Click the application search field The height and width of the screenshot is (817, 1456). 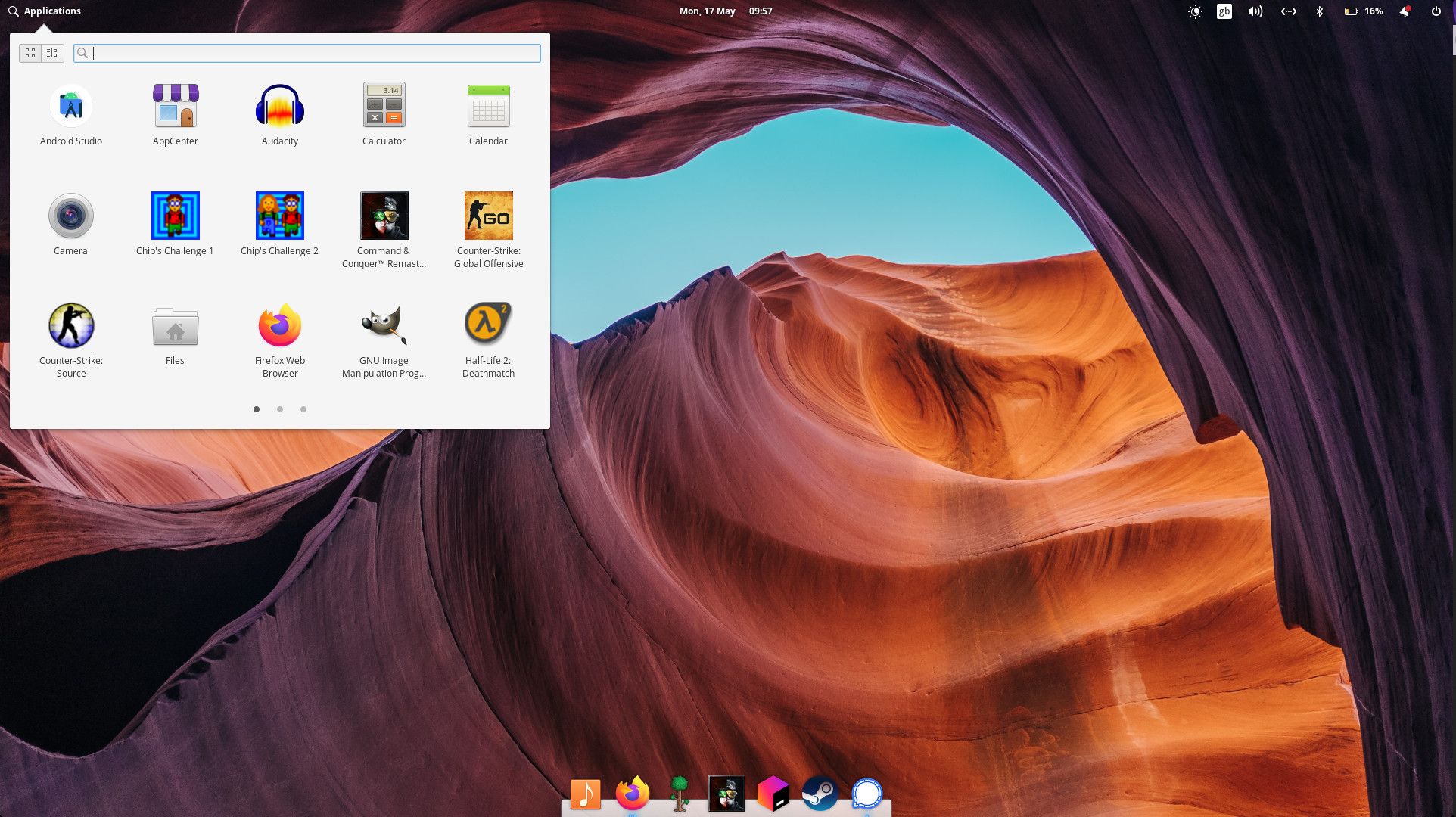click(307, 53)
